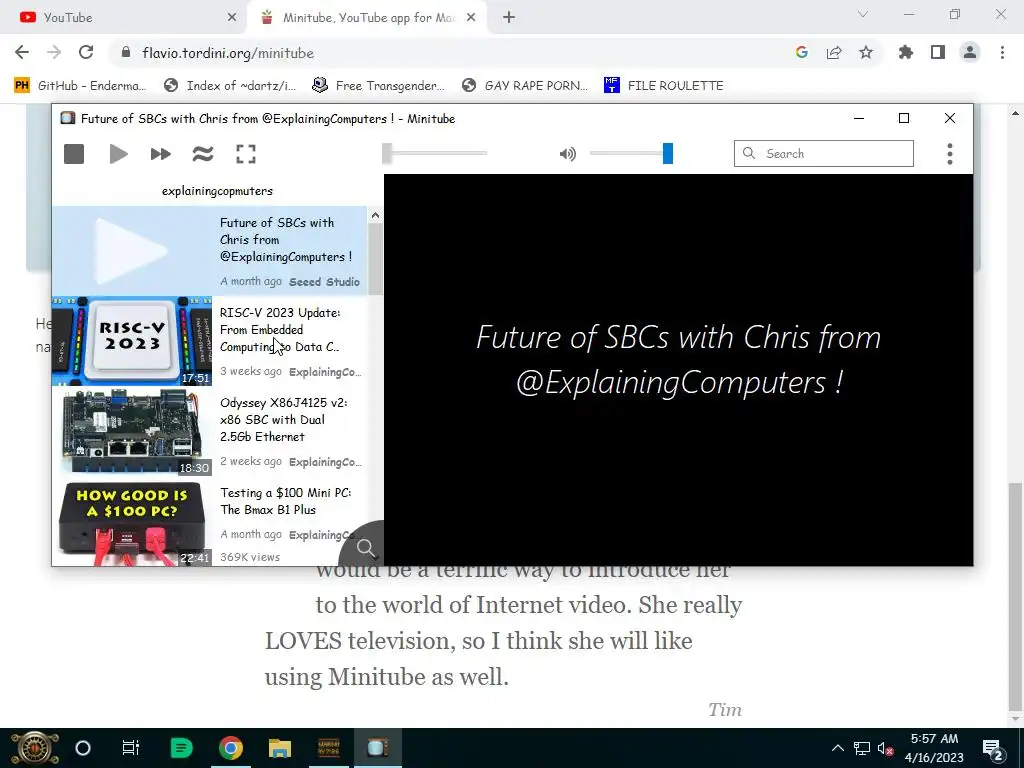Open Cortana search circle on taskbar
The image size is (1024, 768).
point(83,748)
